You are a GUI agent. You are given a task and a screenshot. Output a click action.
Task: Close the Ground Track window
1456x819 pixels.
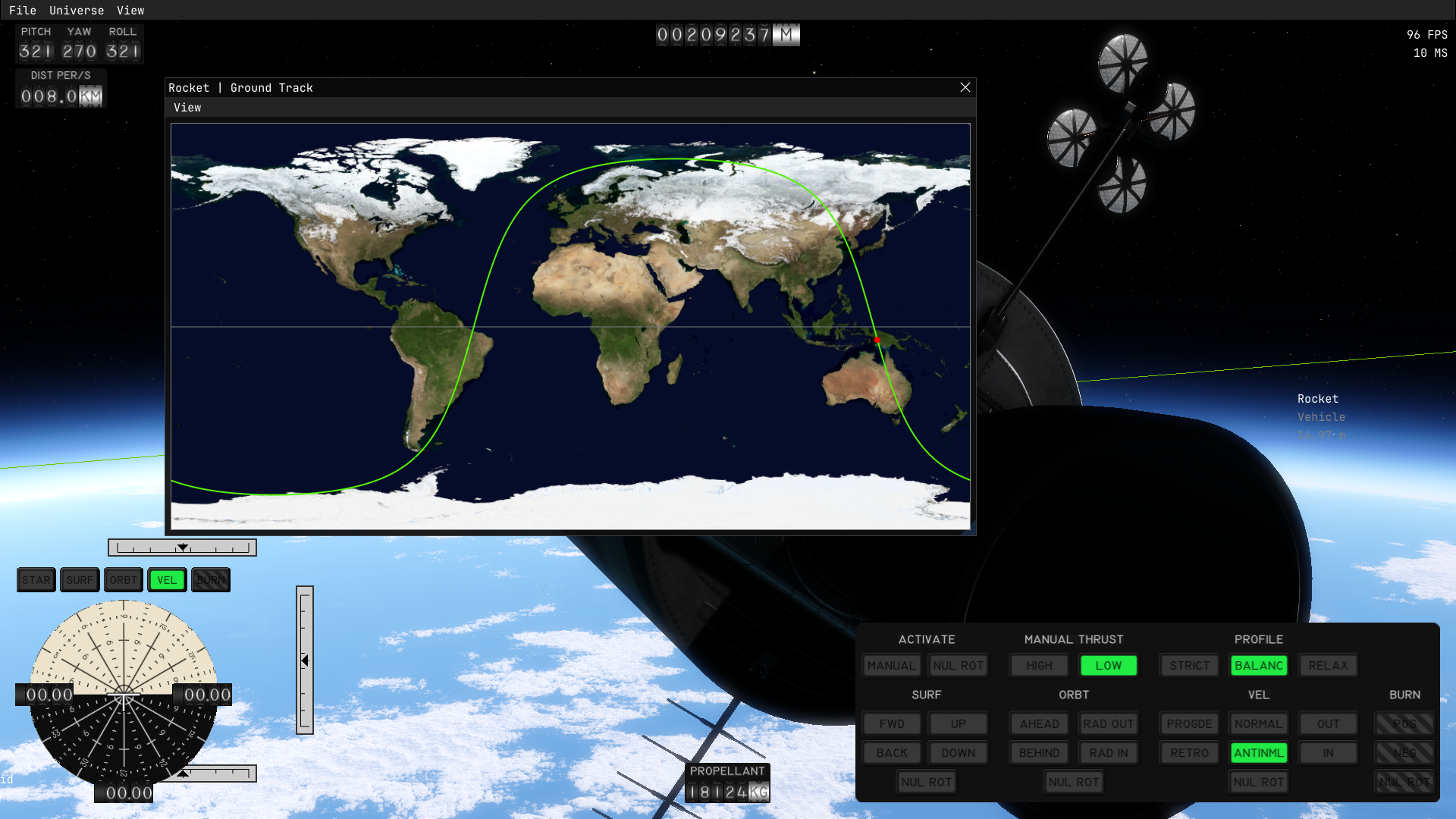[965, 87]
